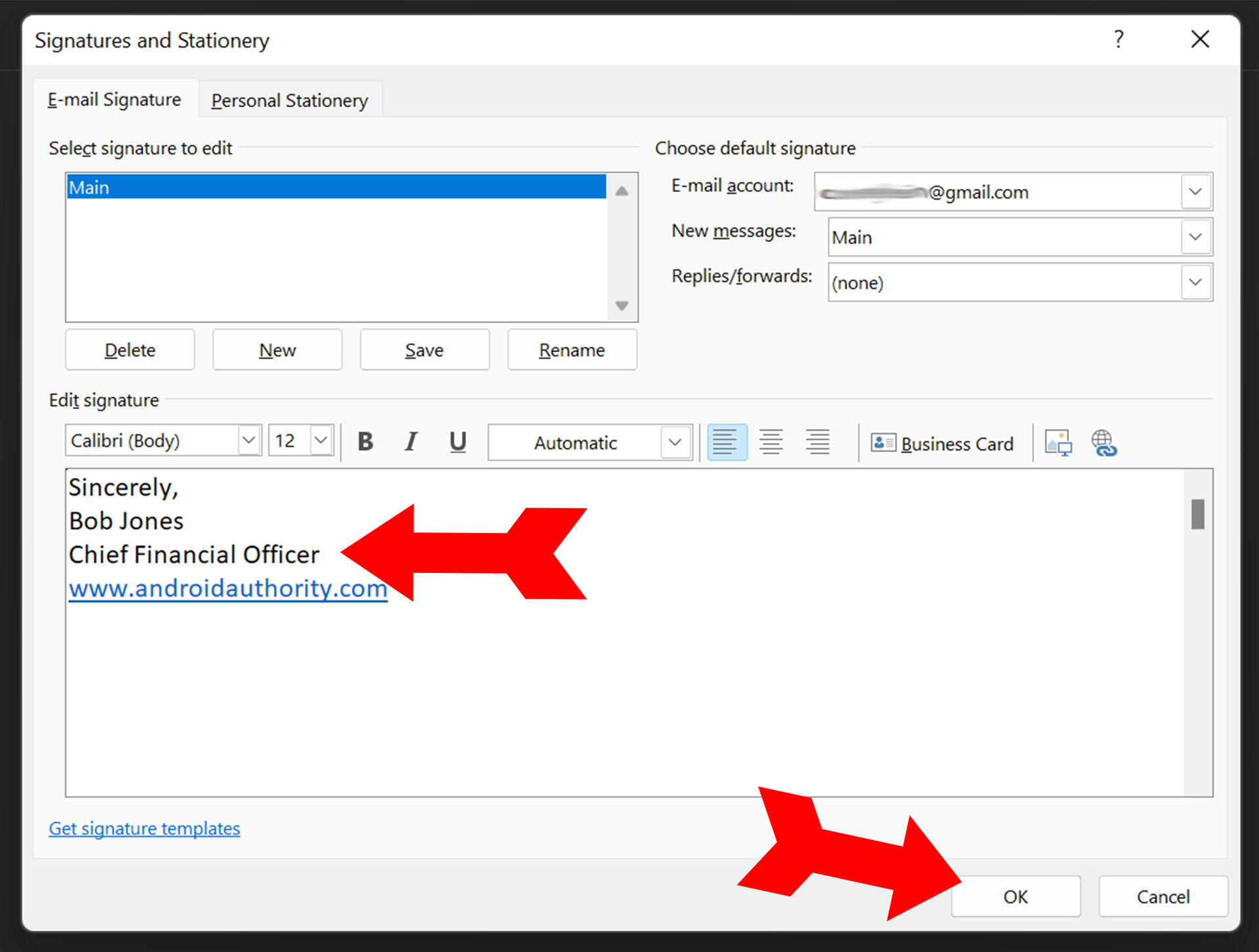The image size is (1259, 952).
Task: Click the OK button
Action: pyautogui.click(x=1015, y=896)
